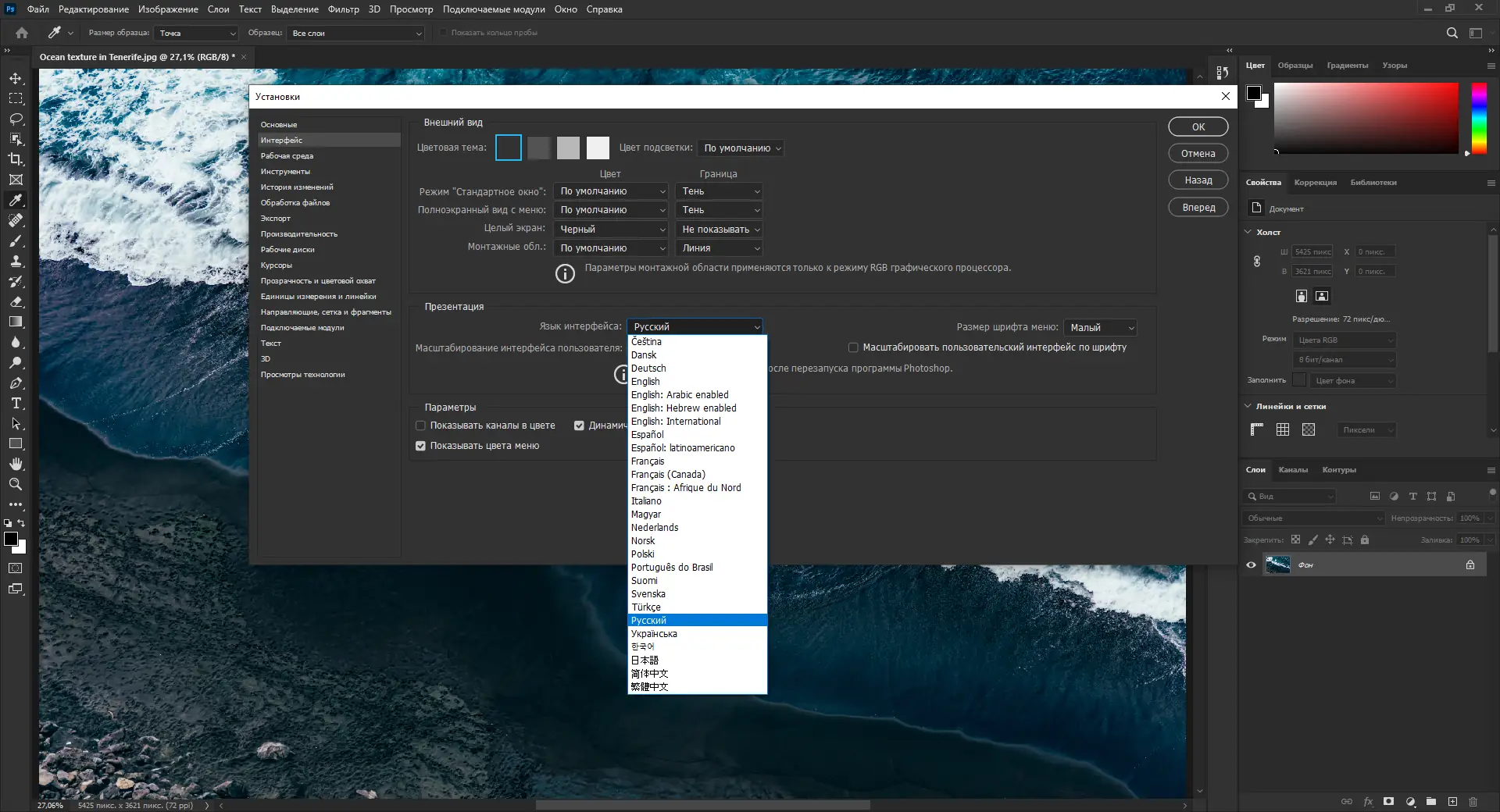Click the search icon in options bar
Image resolution: width=1500 pixels, height=812 pixels.
1452,33
